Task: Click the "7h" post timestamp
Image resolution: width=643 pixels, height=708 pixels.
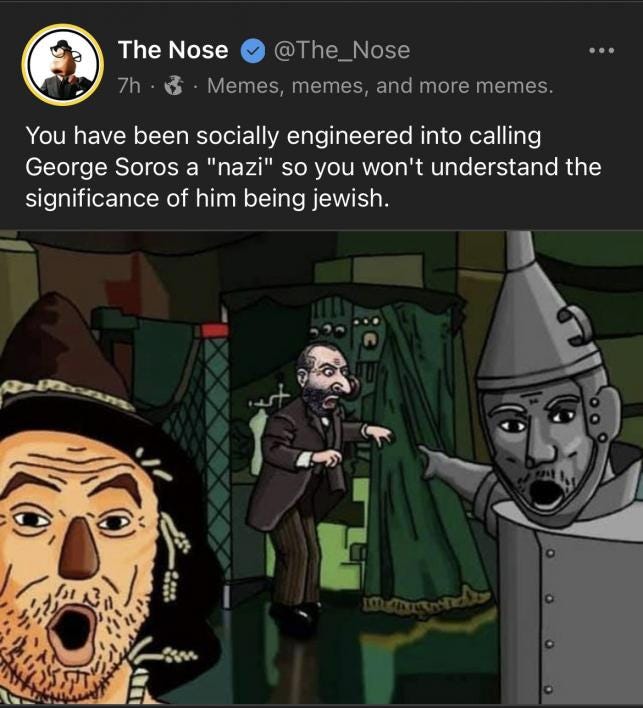Action: coord(129,86)
